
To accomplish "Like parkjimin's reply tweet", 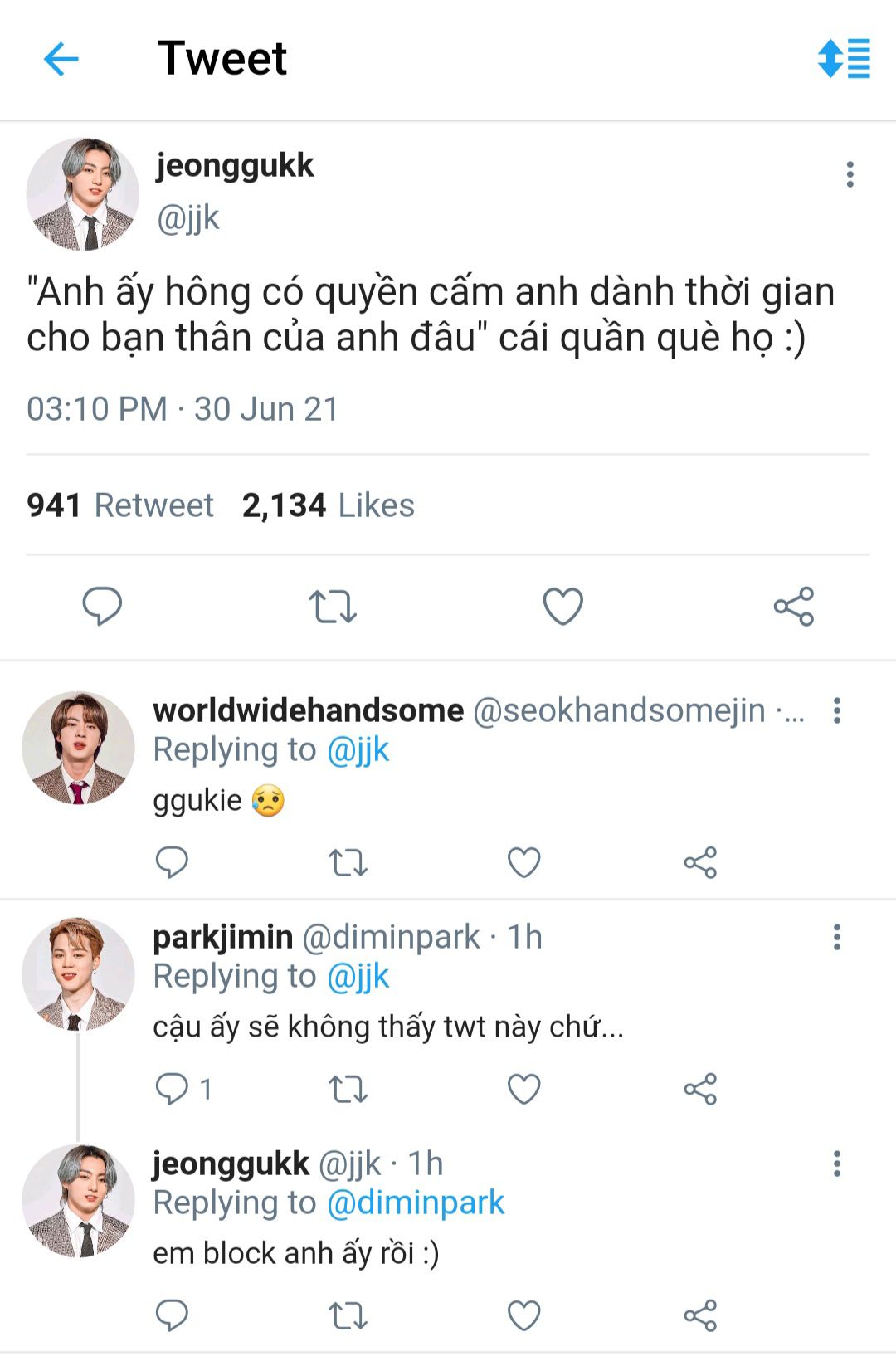I will (524, 1089).
